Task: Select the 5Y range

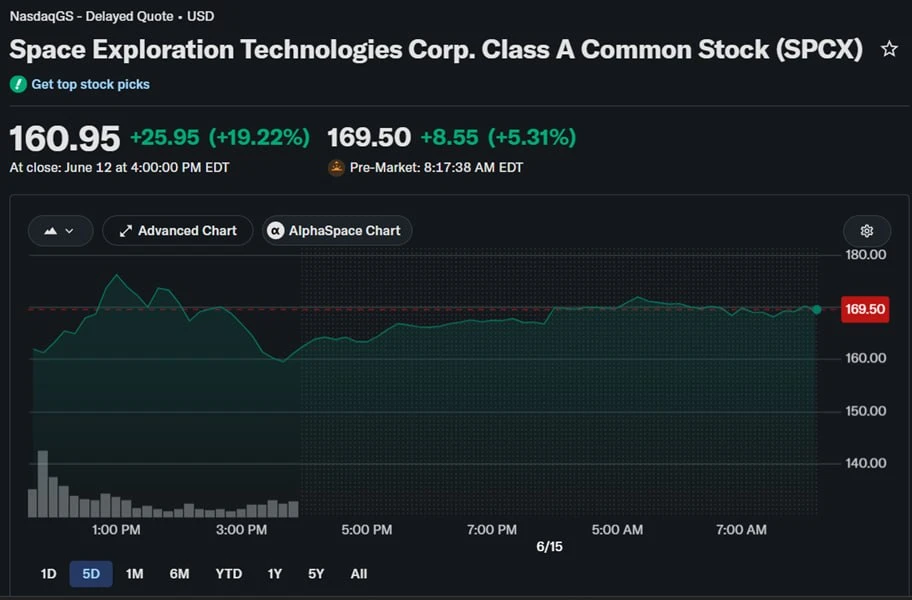Action: 316,574
